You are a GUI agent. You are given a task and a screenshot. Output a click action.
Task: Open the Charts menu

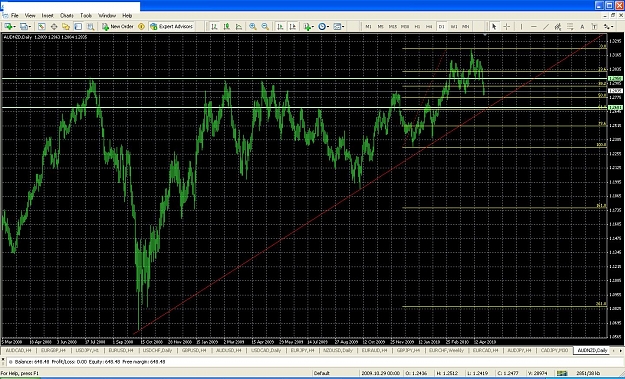[x=67, y=16]
